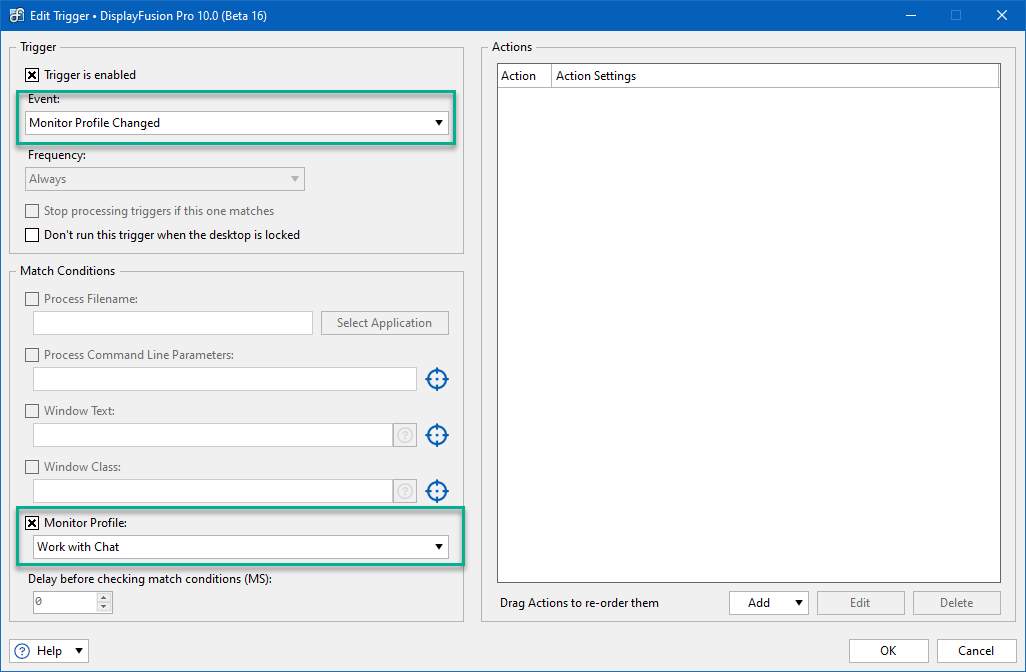Click into the Window Text input field
The height and width of the screenshot is (672, 1026).
tap(213, 435)
